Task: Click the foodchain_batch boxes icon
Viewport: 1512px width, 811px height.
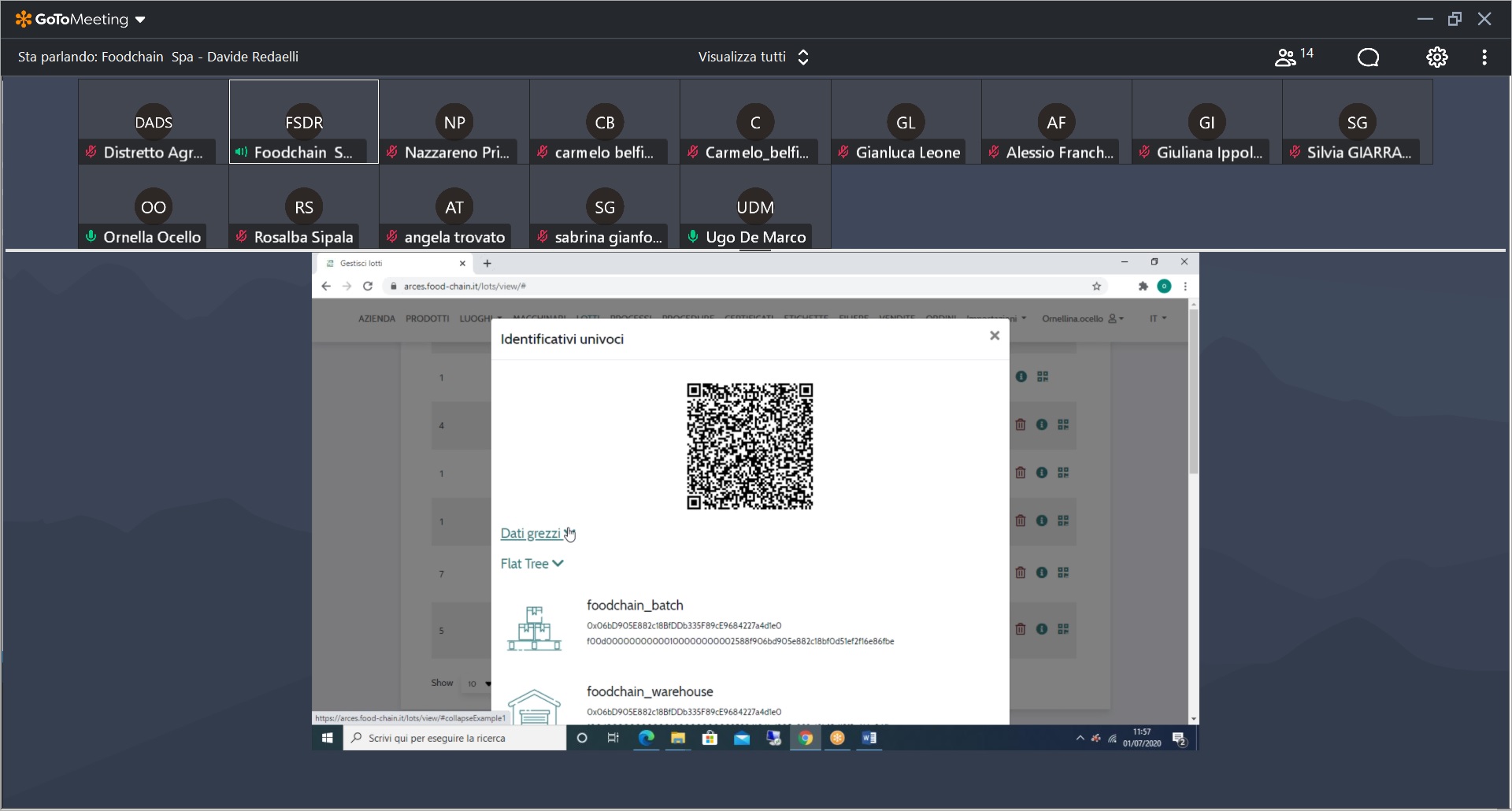Action: click(x=534, y=628)
